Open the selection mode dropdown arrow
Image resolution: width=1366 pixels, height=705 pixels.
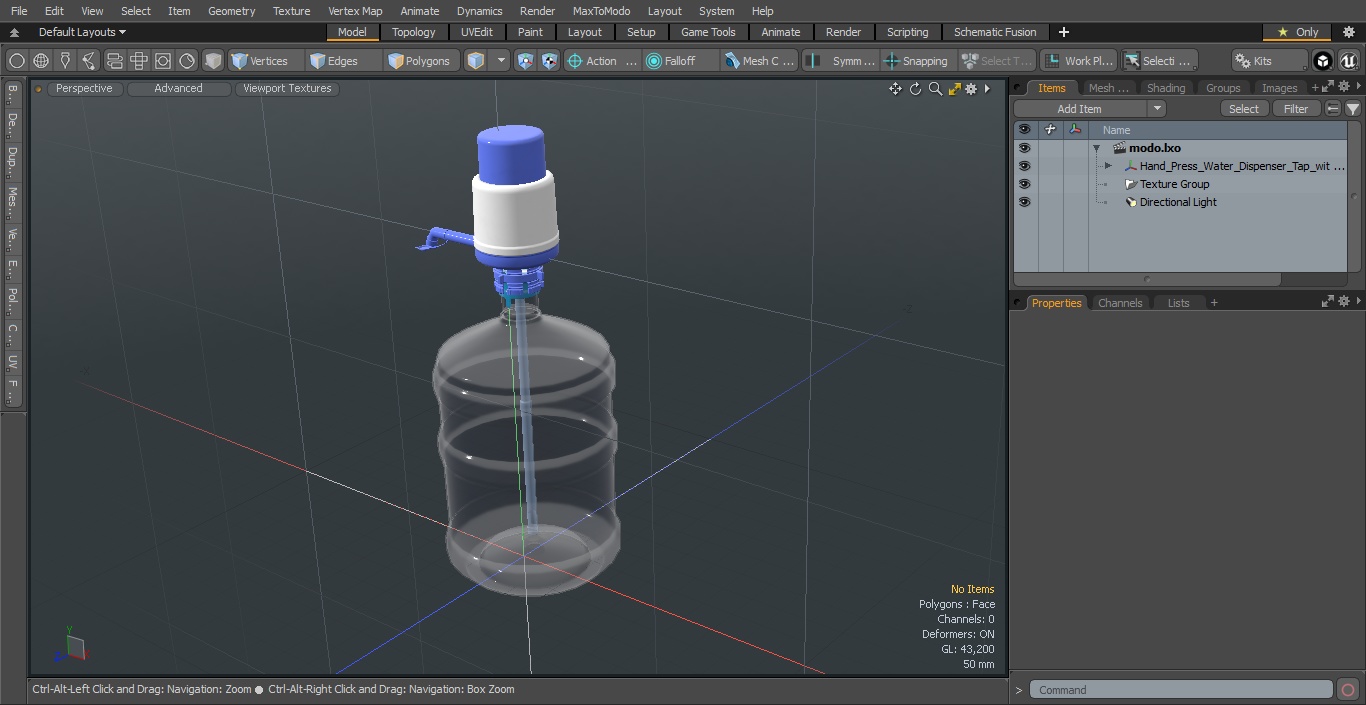pos(501,61)
